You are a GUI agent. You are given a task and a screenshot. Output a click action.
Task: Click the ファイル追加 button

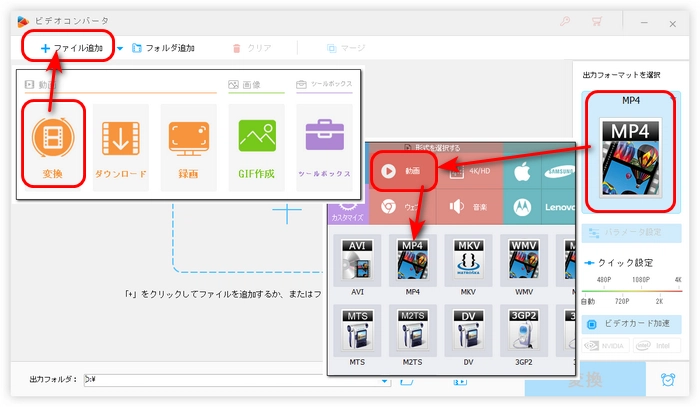click(70, 48)
